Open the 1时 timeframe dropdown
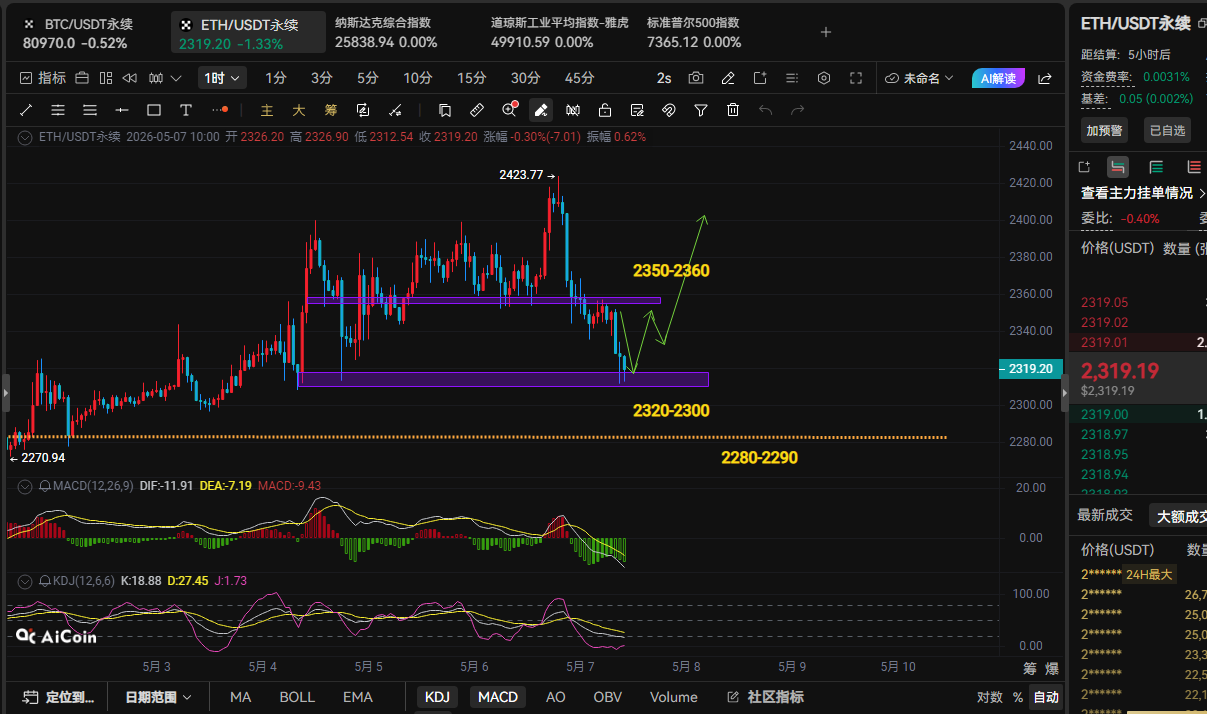This screenshot has height=714, width=1207. coord(222,78)
